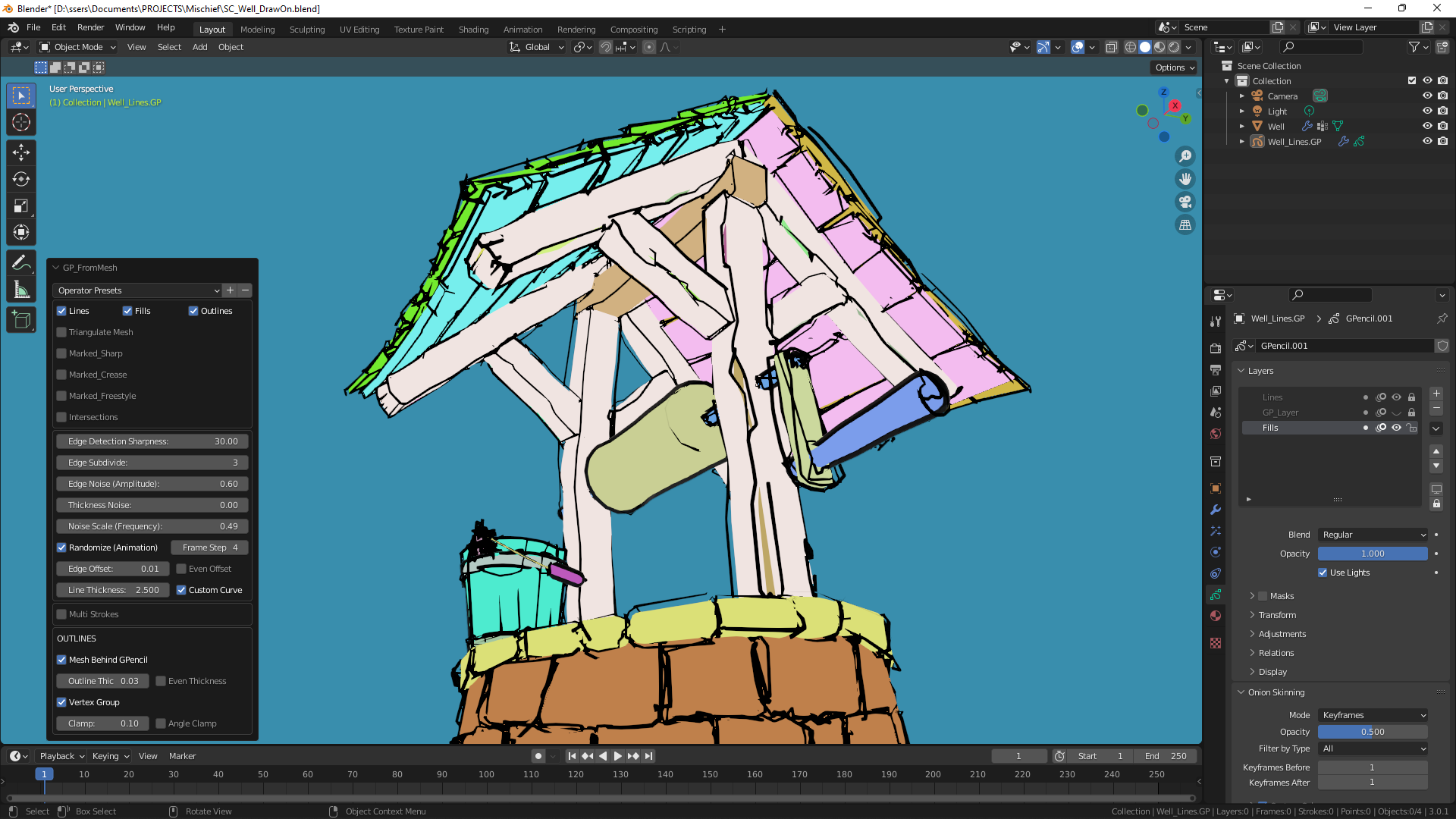Add a new grease pencil layer
1456x819 pixels.
[1436, 394]
